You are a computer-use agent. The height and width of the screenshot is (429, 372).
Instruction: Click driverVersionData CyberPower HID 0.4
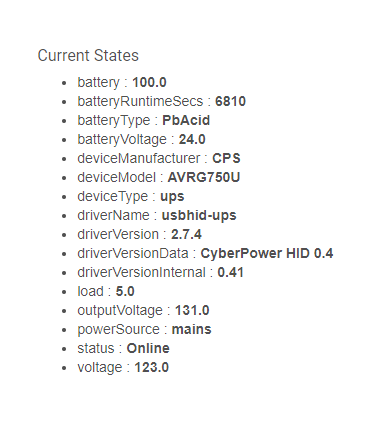tap(267, 253)
